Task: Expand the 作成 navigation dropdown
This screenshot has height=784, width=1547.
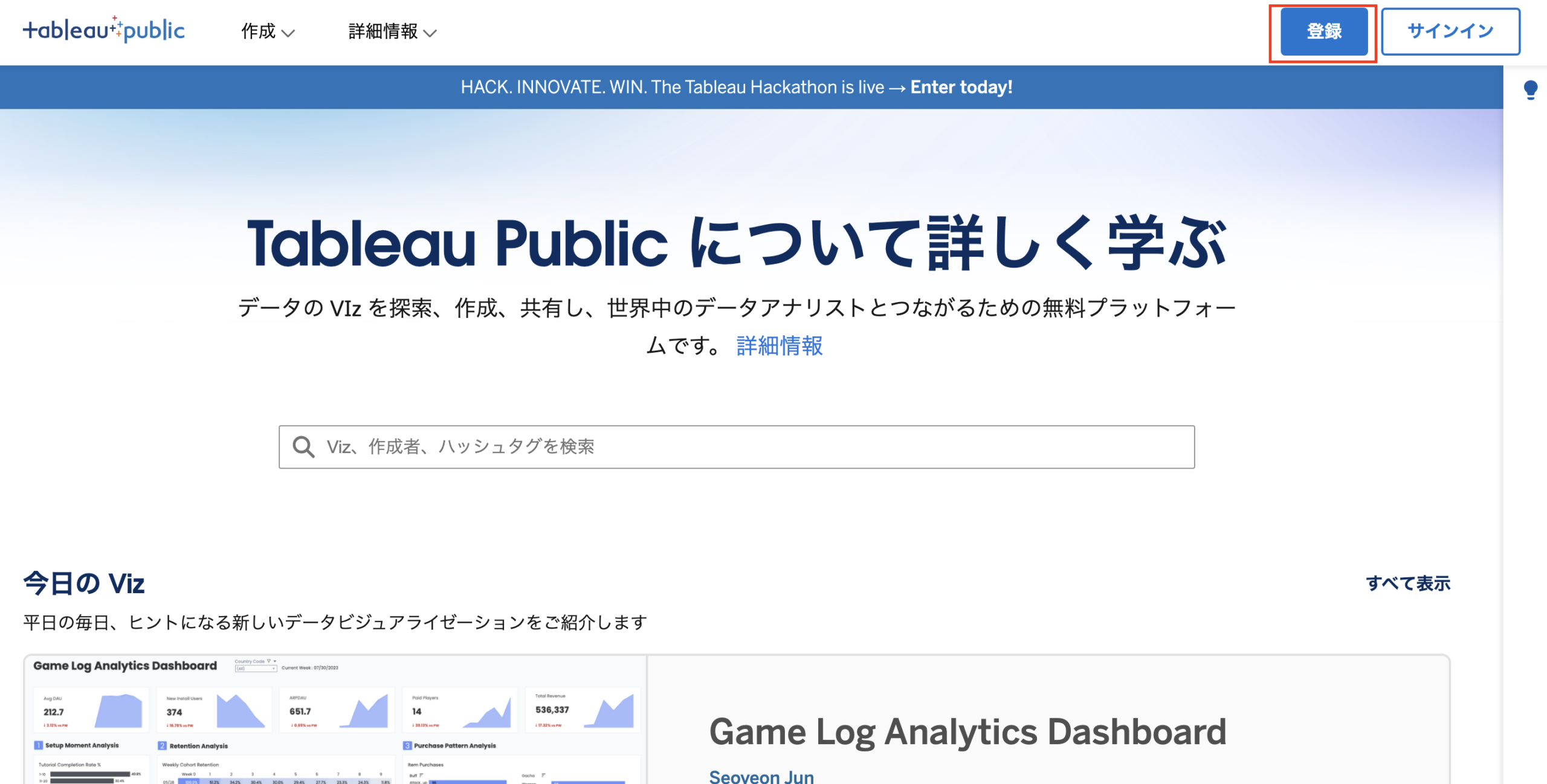Action: click(x=268, y=31)
